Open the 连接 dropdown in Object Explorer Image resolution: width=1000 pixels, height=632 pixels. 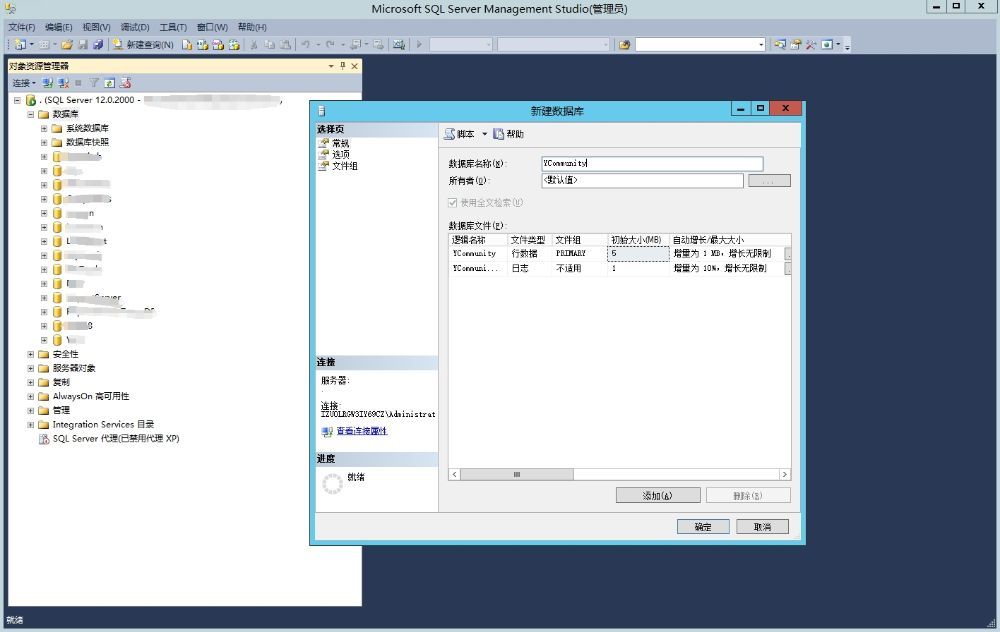[x=24, y=83]
